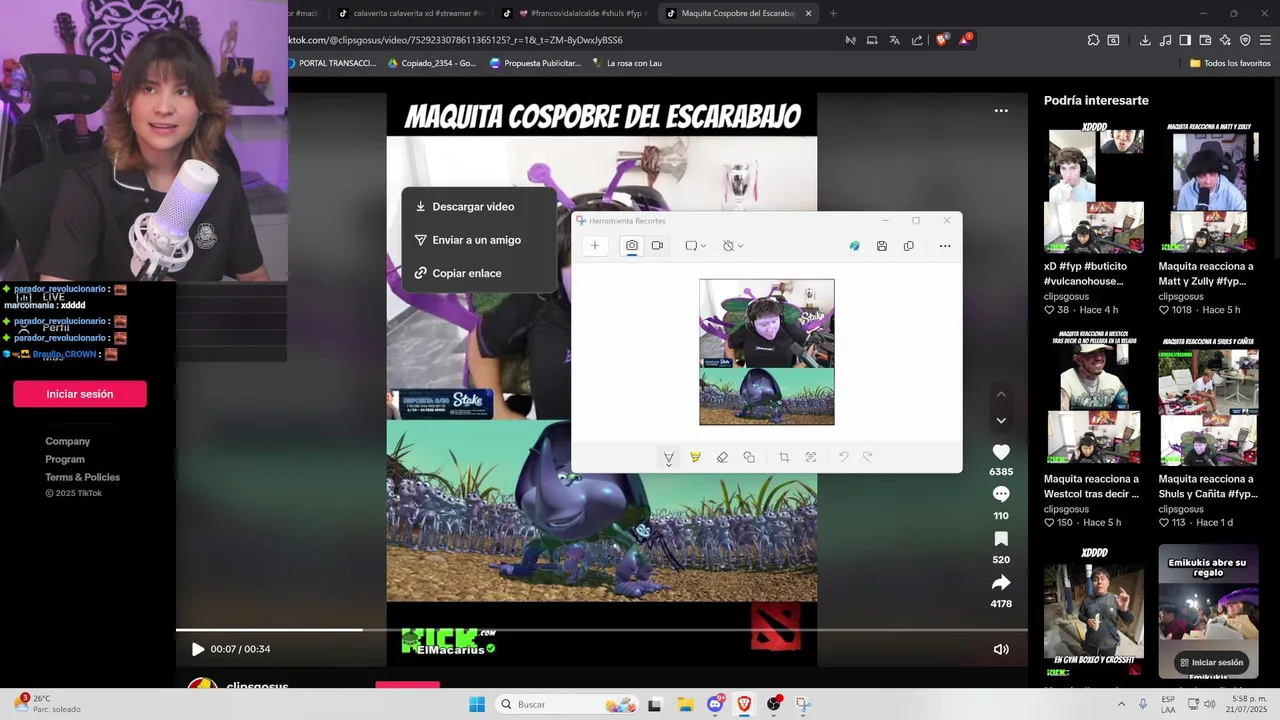Viewport: 1280px width, 720px height.
Task: Like the TikTok video with the heart
Action: (1001, 452)
